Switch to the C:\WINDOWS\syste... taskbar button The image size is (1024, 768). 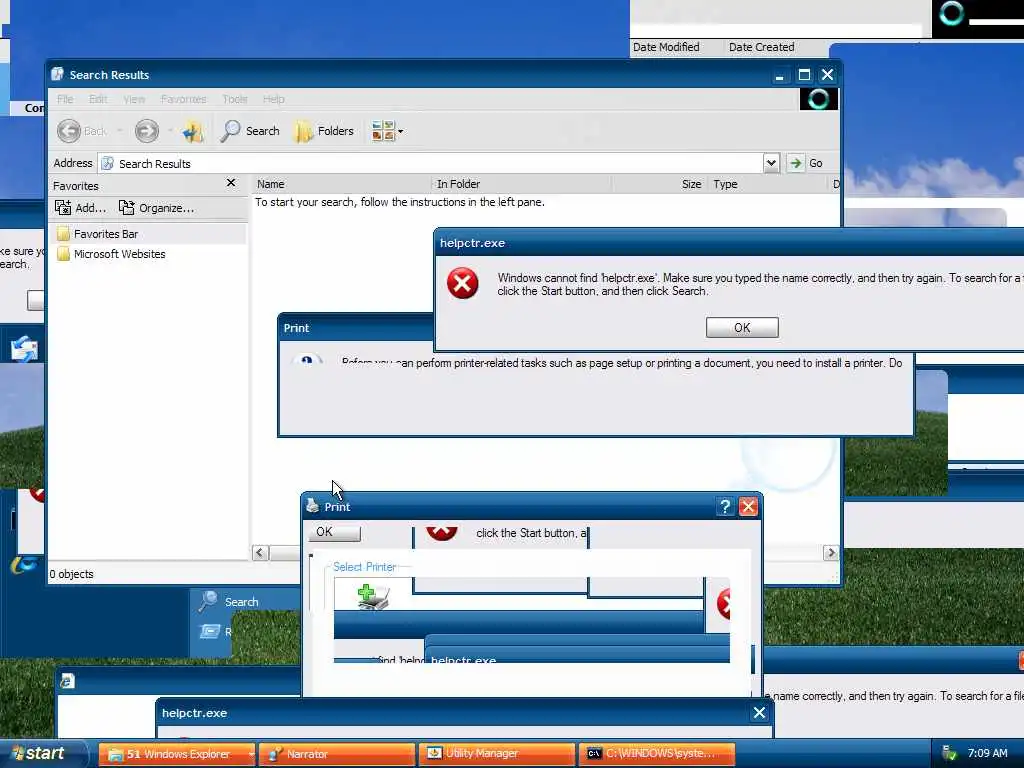657,754
